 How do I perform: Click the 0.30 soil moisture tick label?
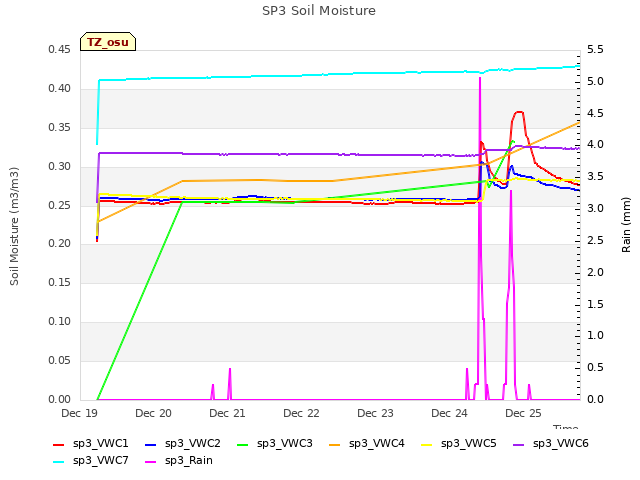[59, 167]
